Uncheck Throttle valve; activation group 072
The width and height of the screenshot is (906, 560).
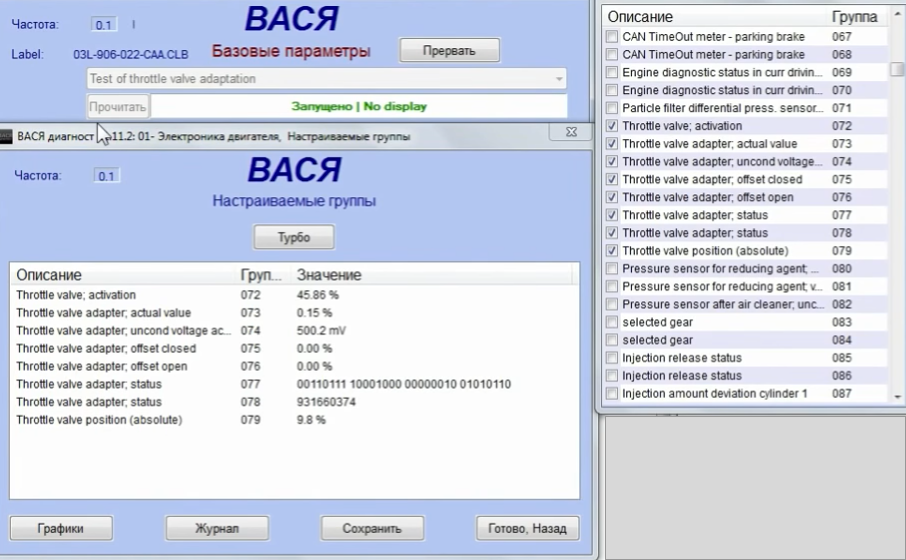point(612,126)
